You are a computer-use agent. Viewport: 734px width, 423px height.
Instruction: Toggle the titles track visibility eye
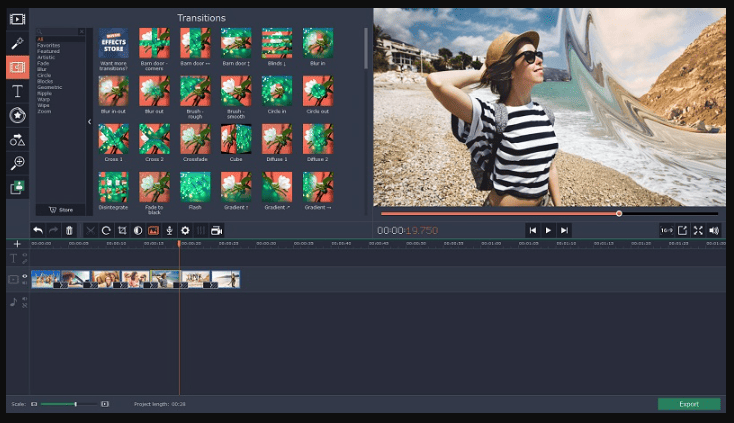pos(25,255)
